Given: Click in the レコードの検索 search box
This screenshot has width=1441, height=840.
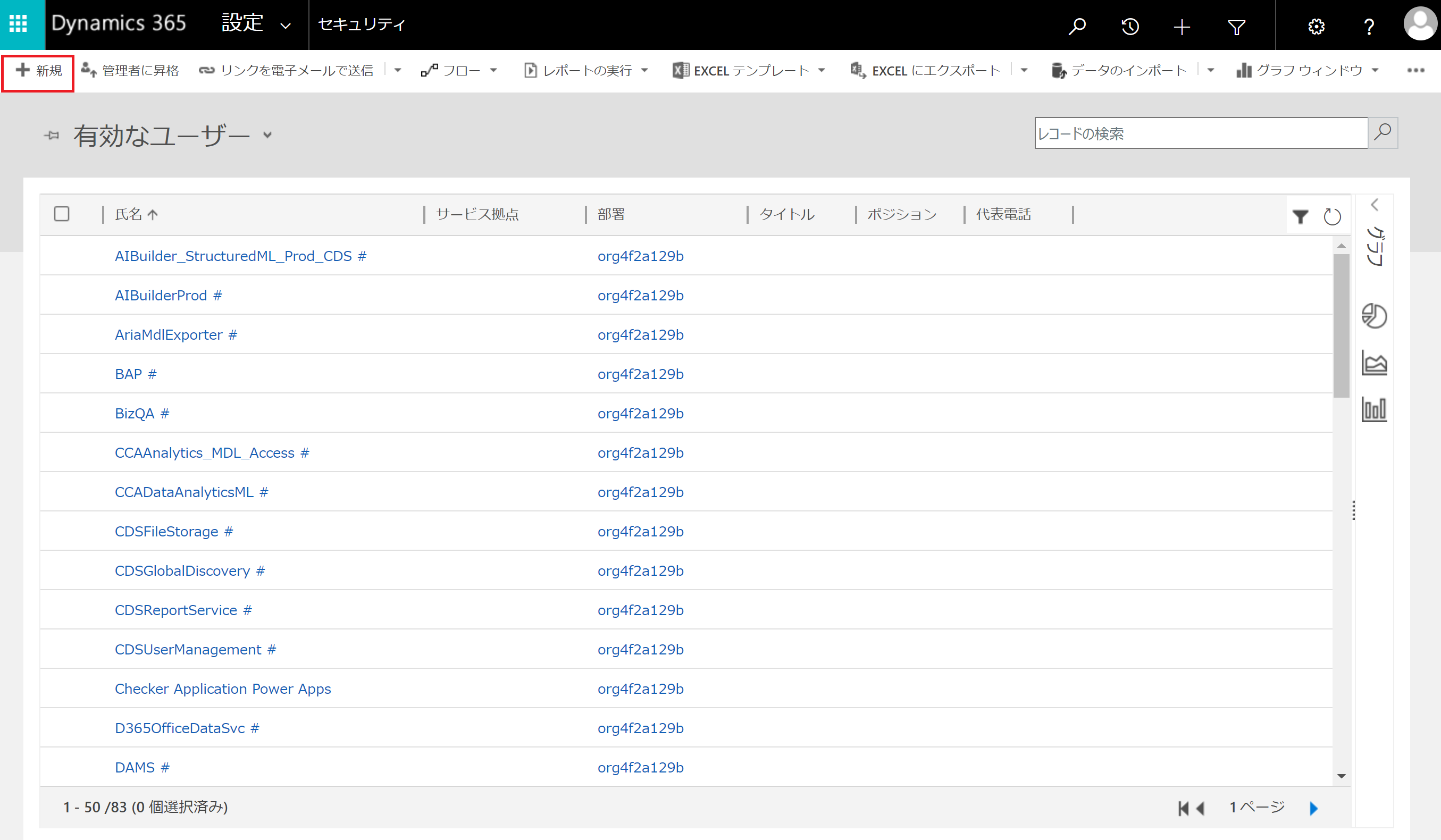Looking at the screenshot, I should tap(1201, 133).
